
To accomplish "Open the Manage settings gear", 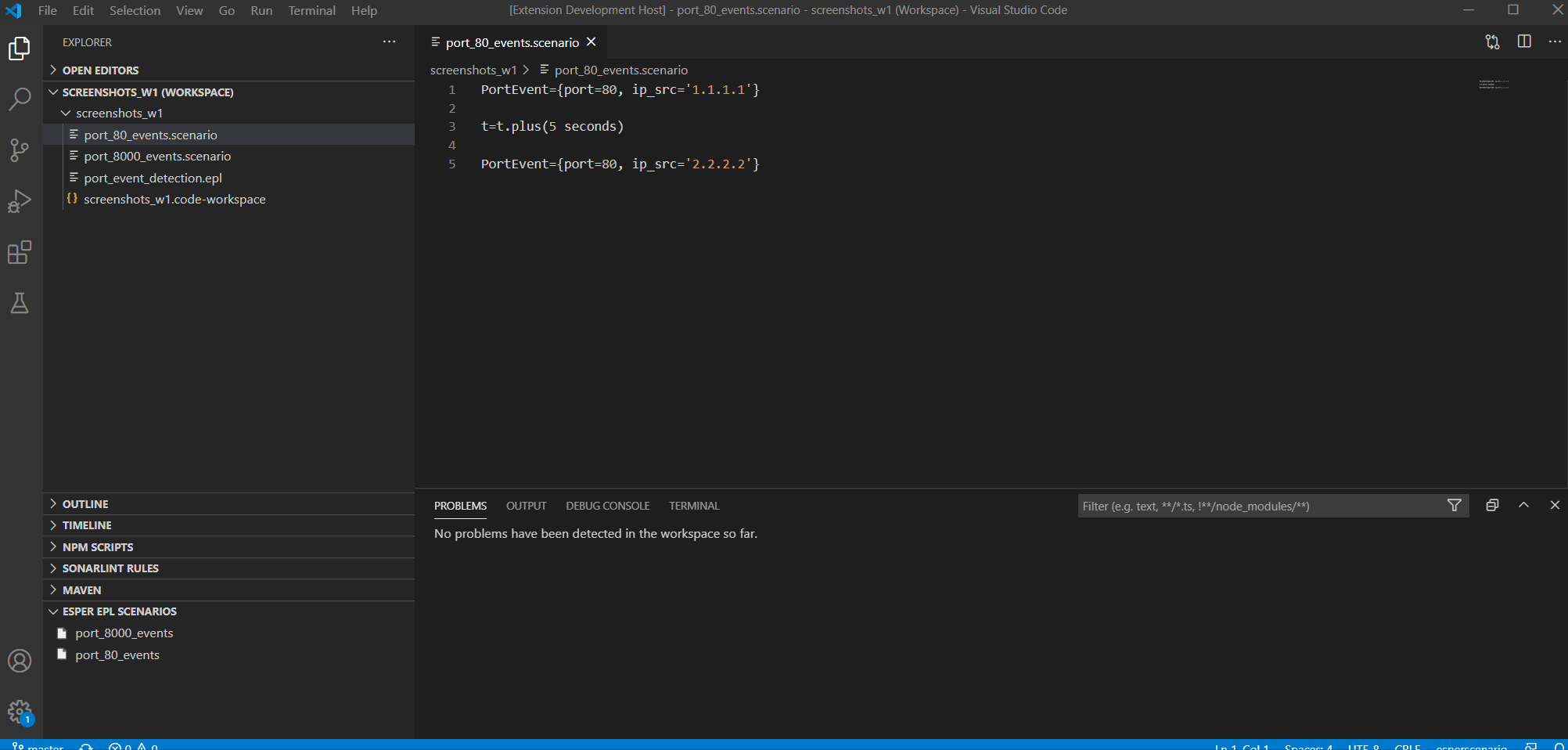I will 19,712.
